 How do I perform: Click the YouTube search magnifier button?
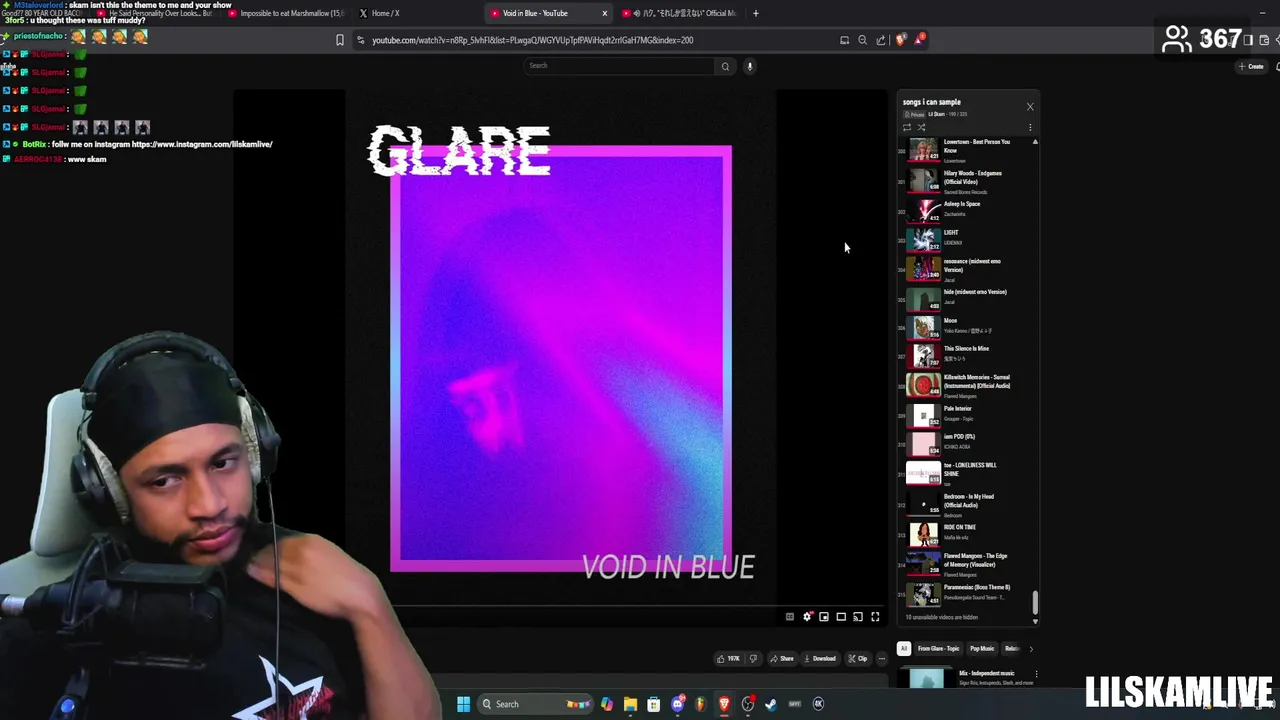coord(725,66)
